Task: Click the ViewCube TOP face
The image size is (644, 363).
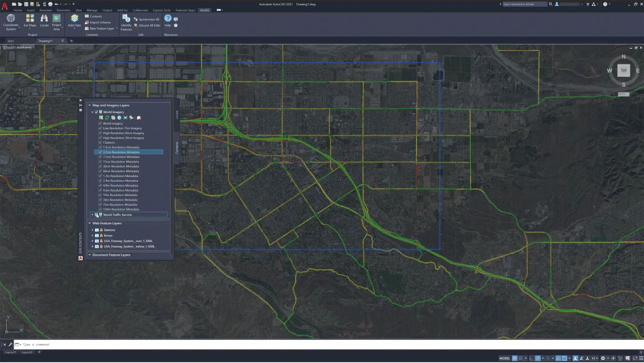Action: click(x=623, y=70)
